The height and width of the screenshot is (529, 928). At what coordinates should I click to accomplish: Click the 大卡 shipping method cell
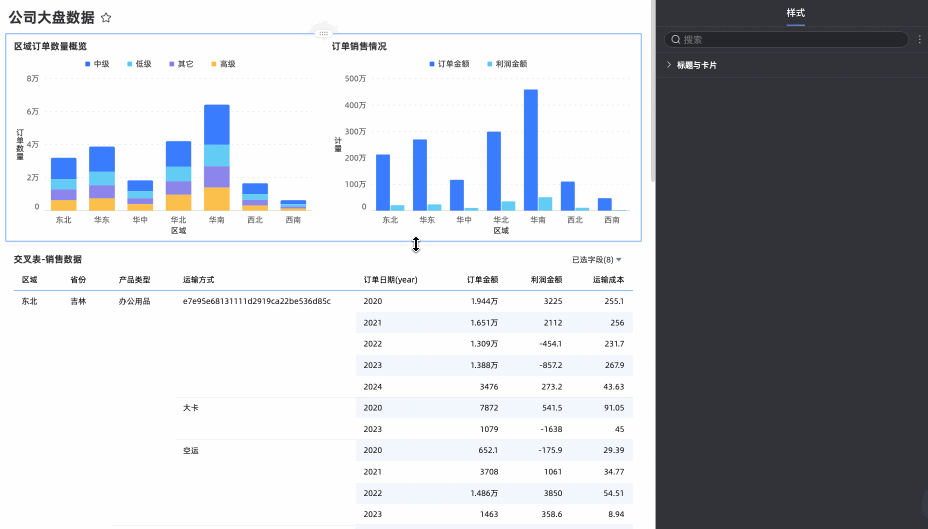tap(191, 408)
